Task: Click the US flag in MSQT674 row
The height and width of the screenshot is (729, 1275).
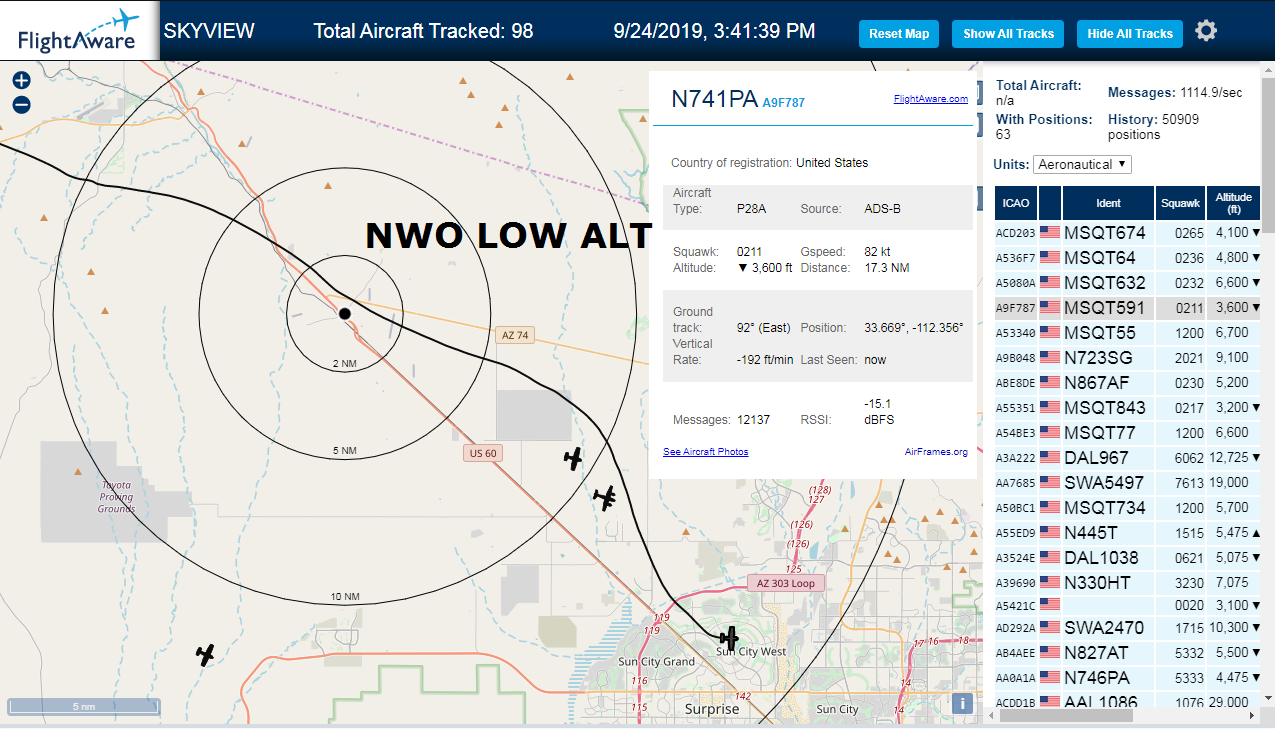Action: [1050, 232]
